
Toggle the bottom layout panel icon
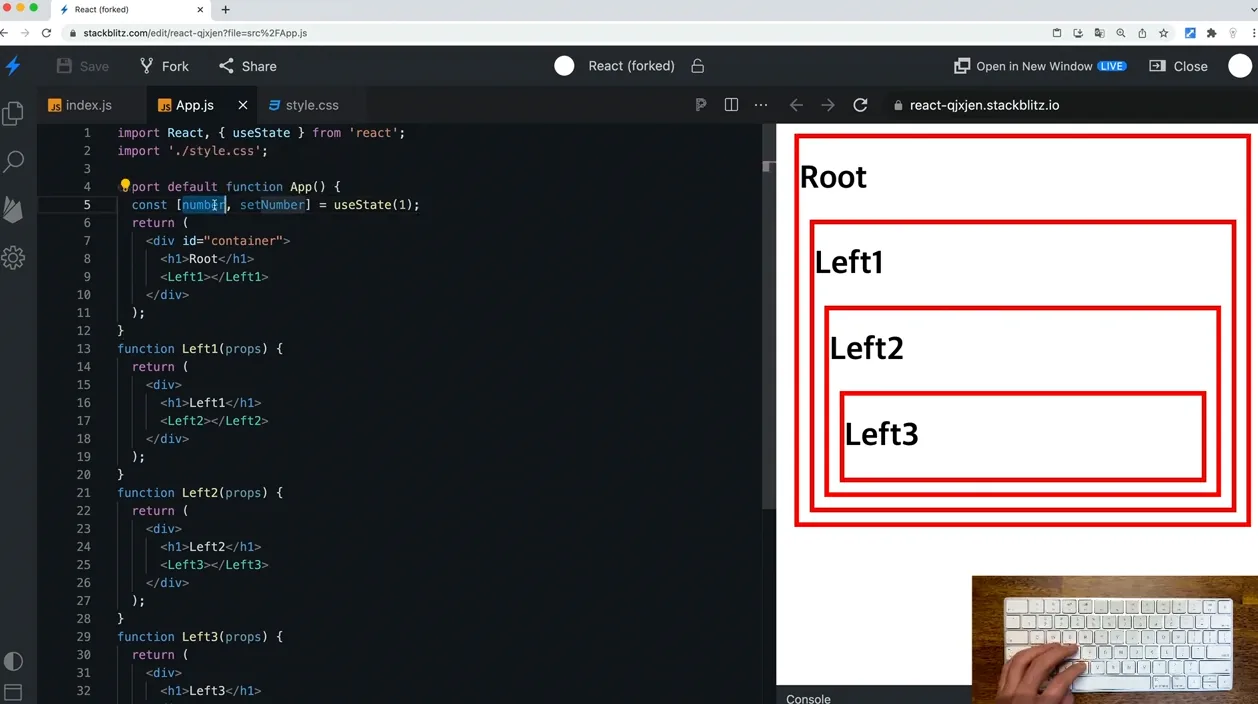click(14, 692)
